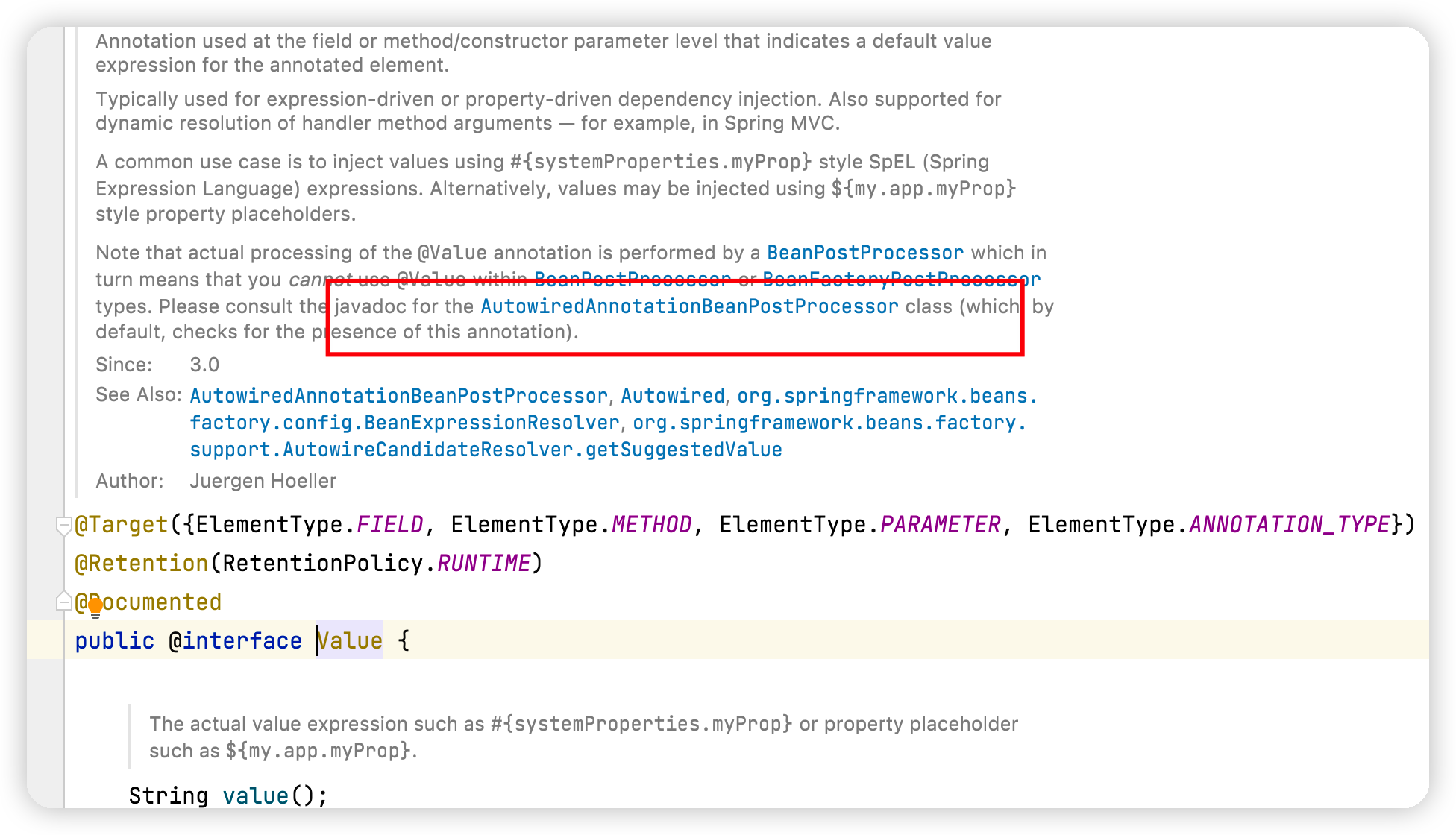Follow the AutowiredAnnotationBeanPostProcessor link in the note paragraph

point(689,306)
